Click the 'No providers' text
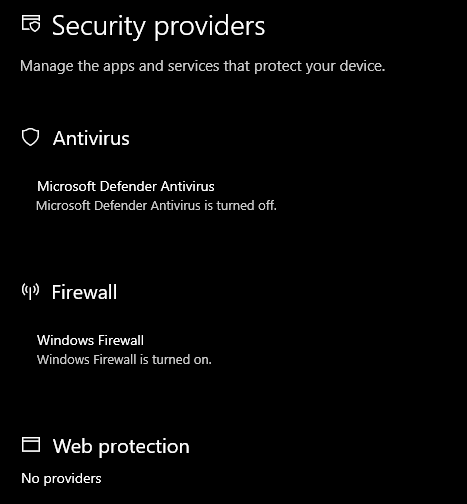This screenshot has height=504, width=467. 61,478
